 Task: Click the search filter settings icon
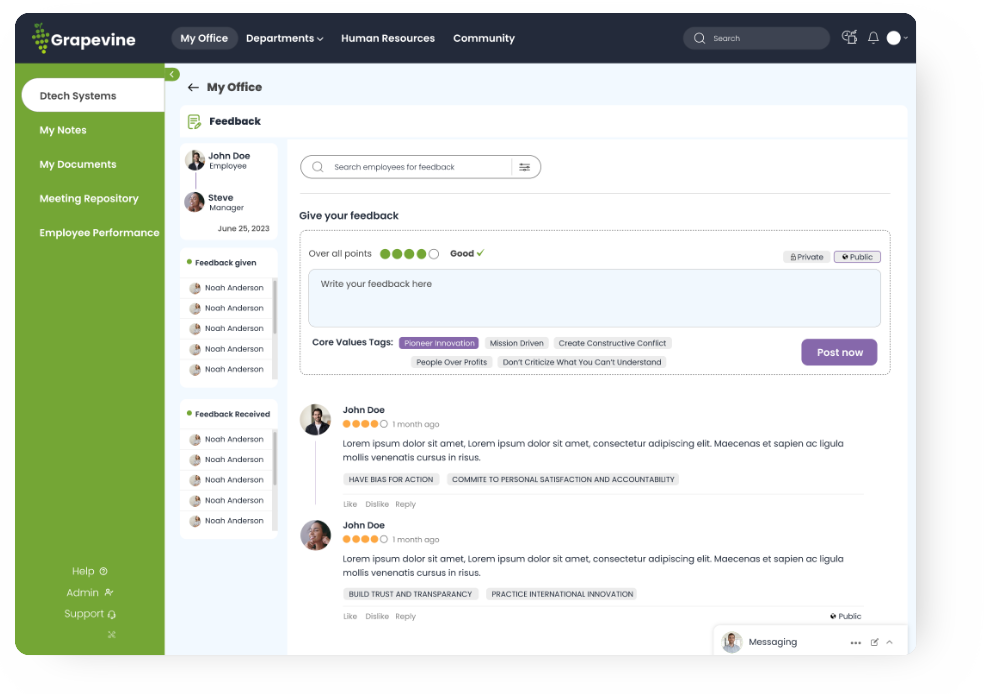coord(524,167)
